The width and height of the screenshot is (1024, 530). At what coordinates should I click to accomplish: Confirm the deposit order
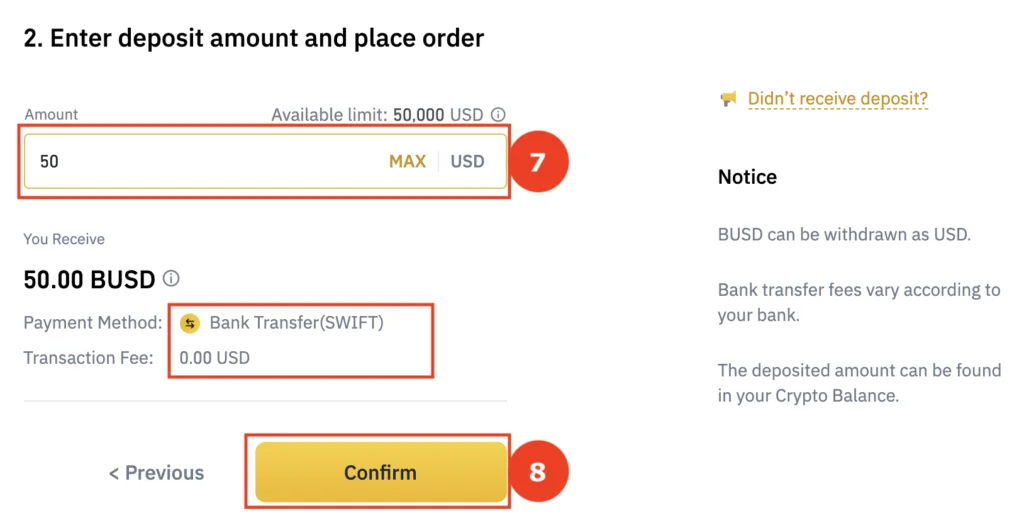point(380,472)
